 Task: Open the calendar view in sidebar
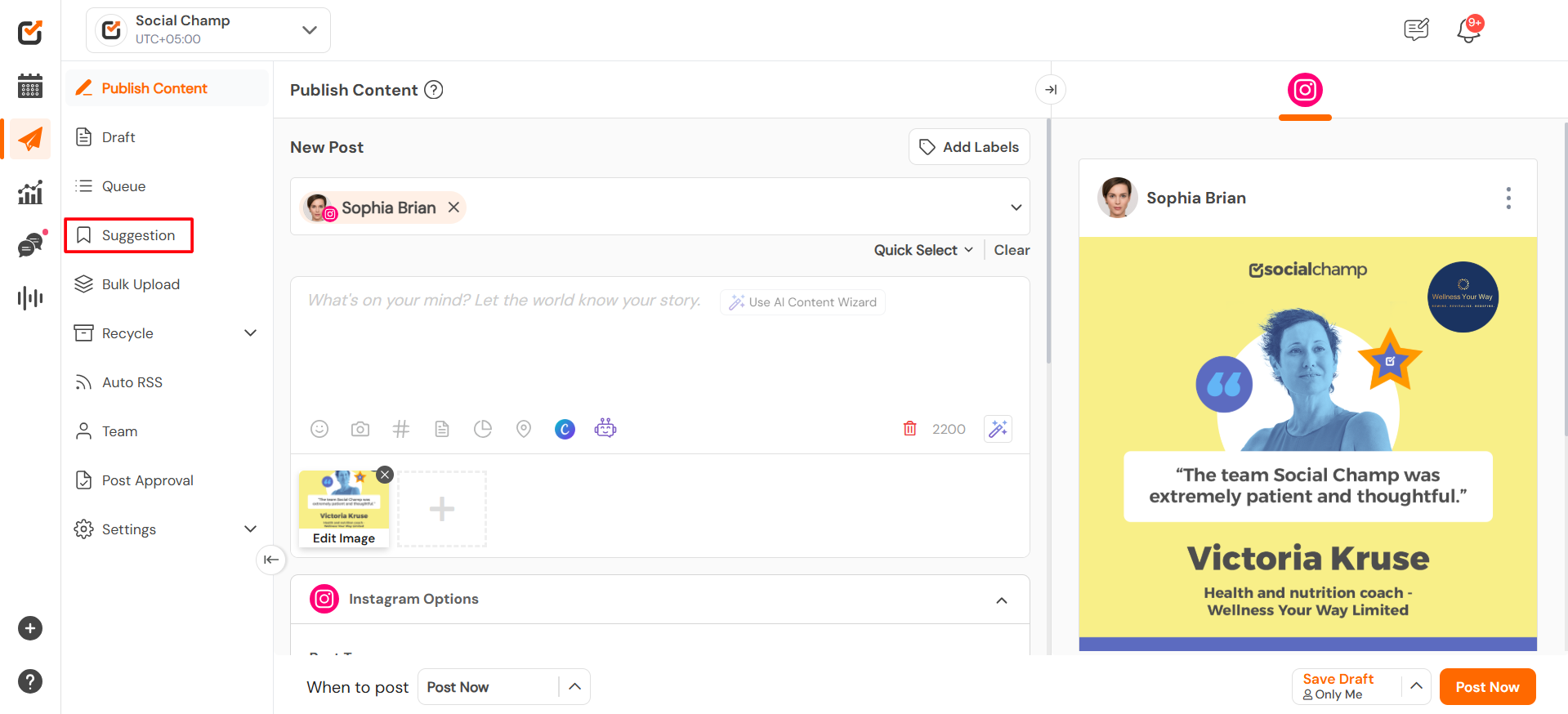click(30, 85)
